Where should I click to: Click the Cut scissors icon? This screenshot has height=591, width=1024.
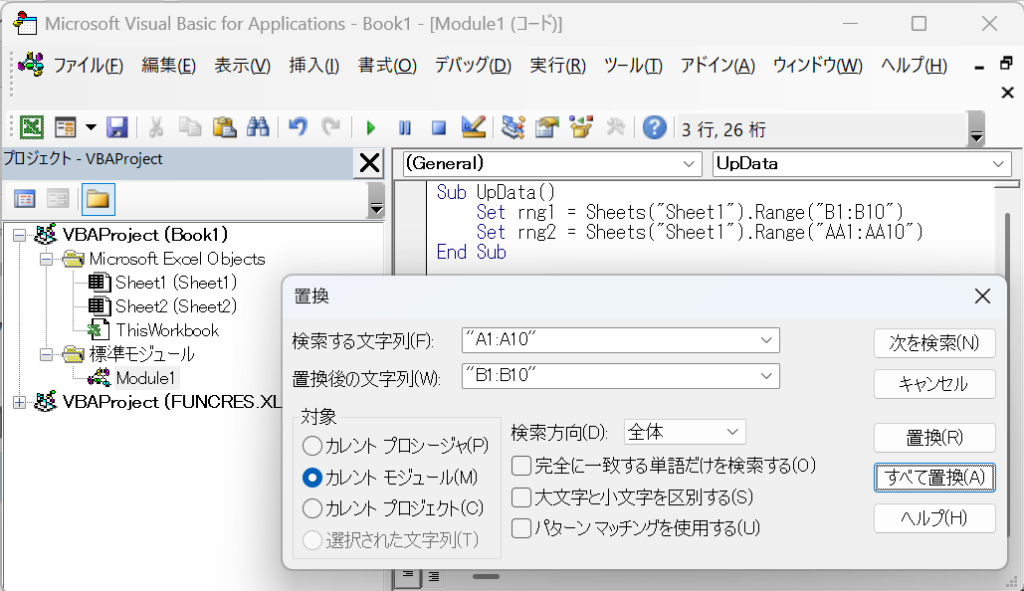(x=155, y=127)
